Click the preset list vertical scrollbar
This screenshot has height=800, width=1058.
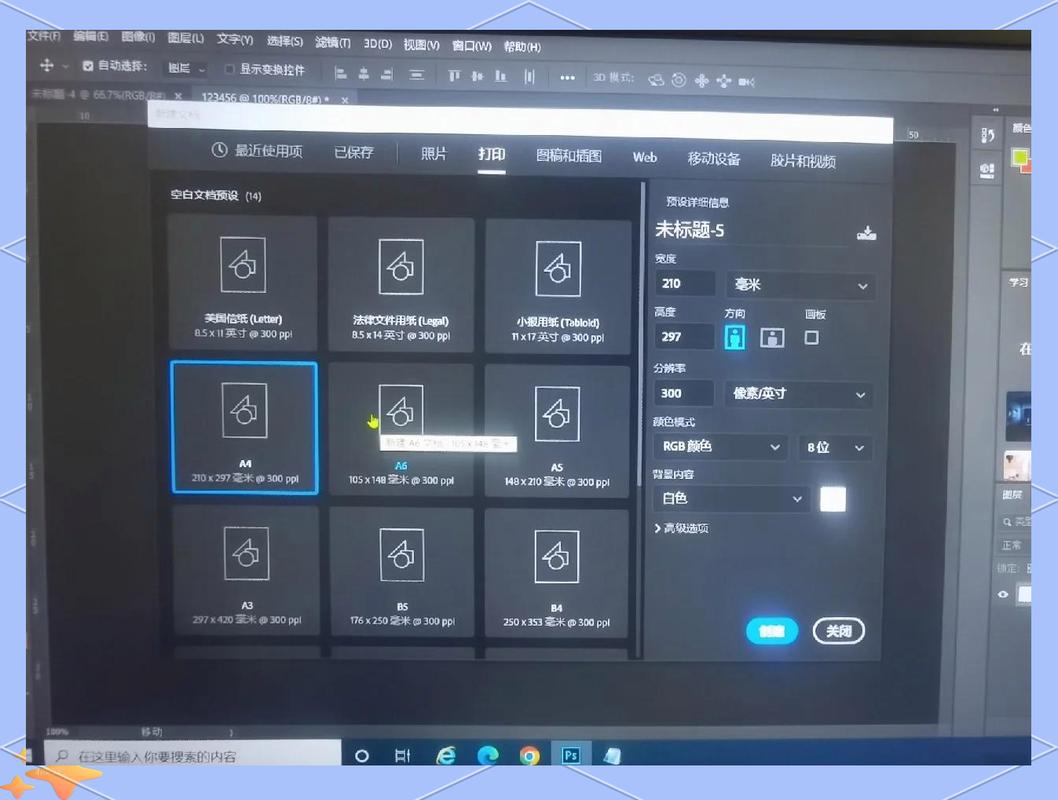[642, 334]
